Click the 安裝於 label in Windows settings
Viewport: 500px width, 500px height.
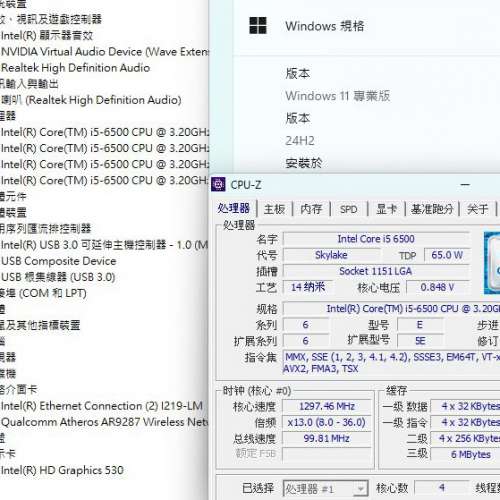coord(304,163)
